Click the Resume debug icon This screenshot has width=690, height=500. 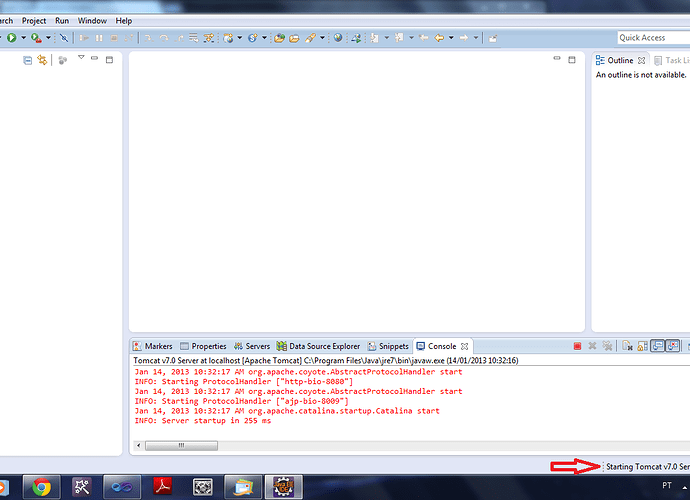[84, 38]
